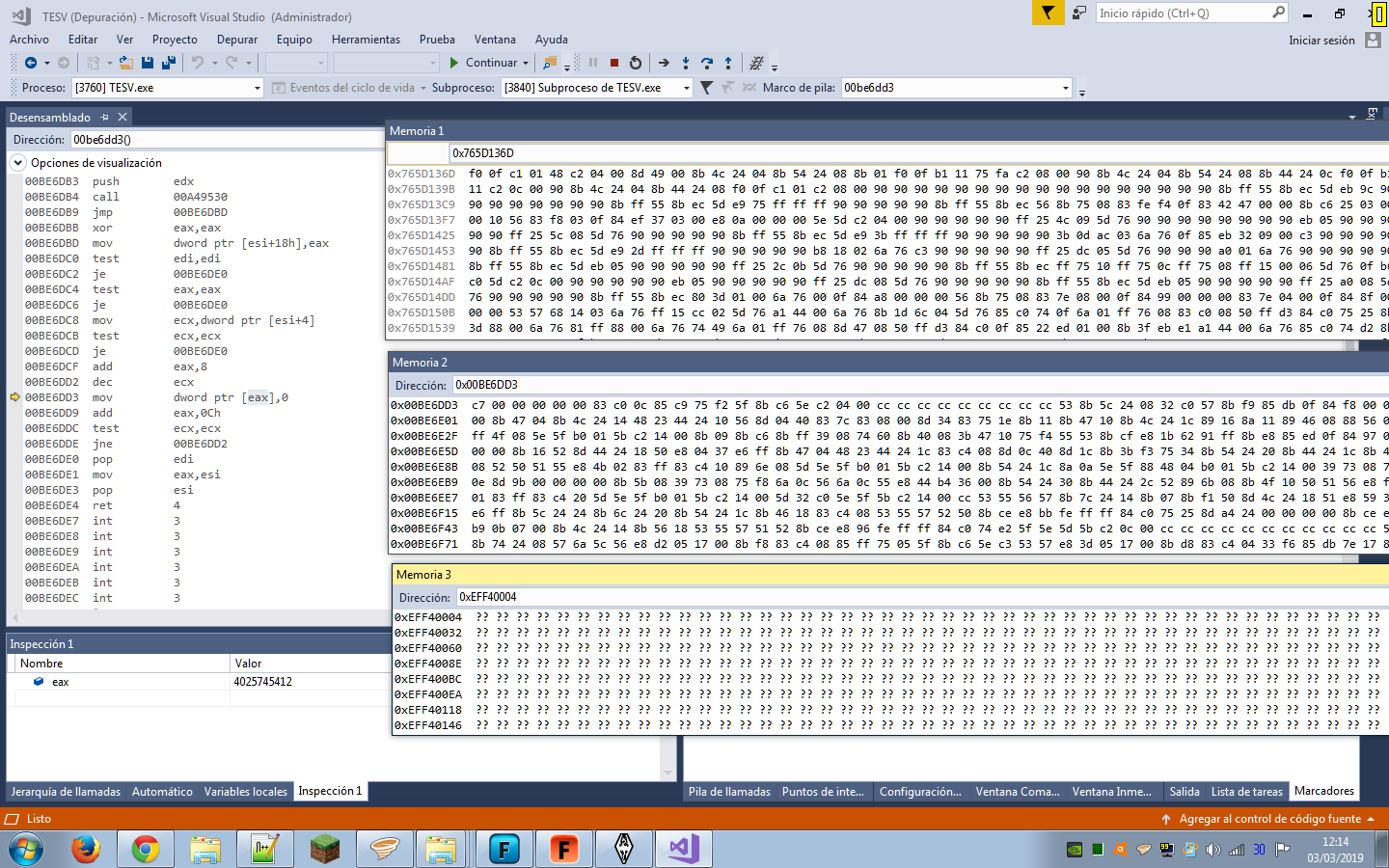Expand Opciones de visualización
Image resolution: width=1389 pixels, height=868 pixels.
17,163
